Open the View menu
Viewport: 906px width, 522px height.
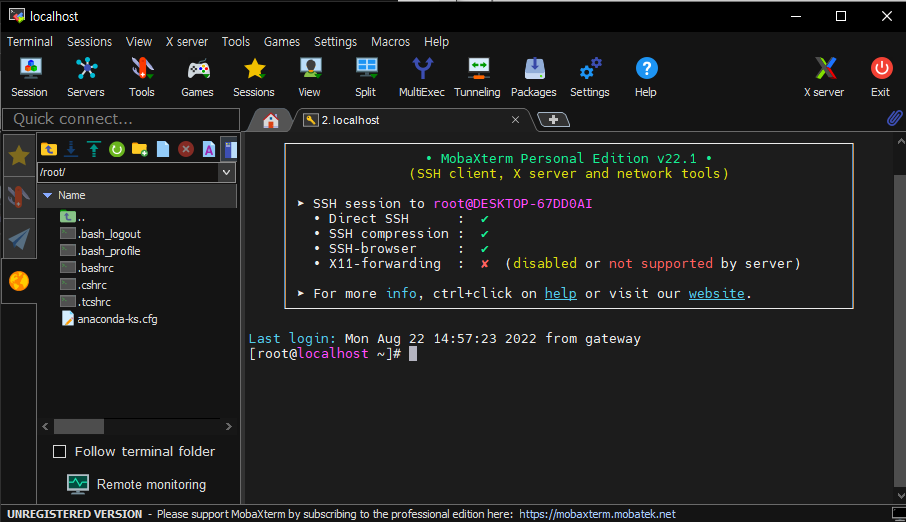(139, 42)
